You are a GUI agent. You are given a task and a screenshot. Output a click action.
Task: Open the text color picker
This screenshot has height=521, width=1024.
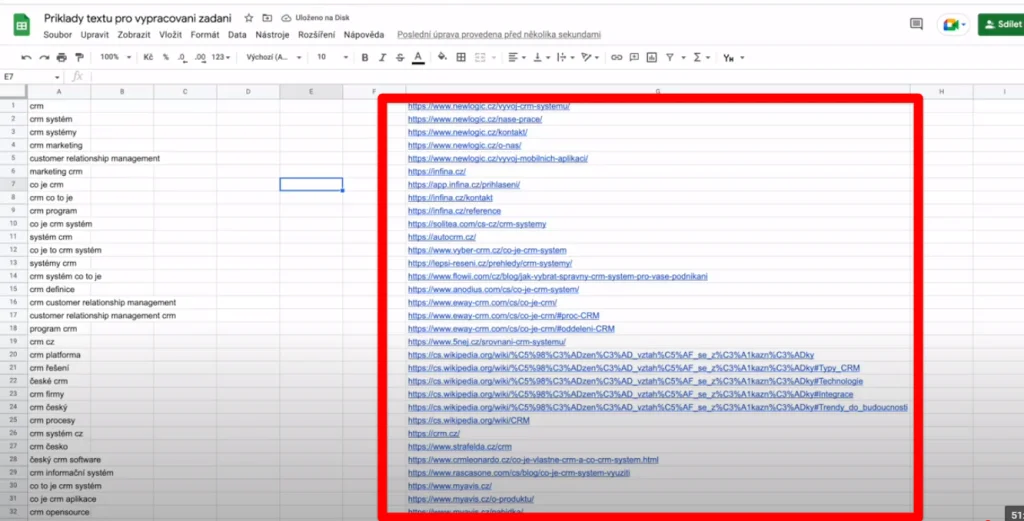click(417, 57)
